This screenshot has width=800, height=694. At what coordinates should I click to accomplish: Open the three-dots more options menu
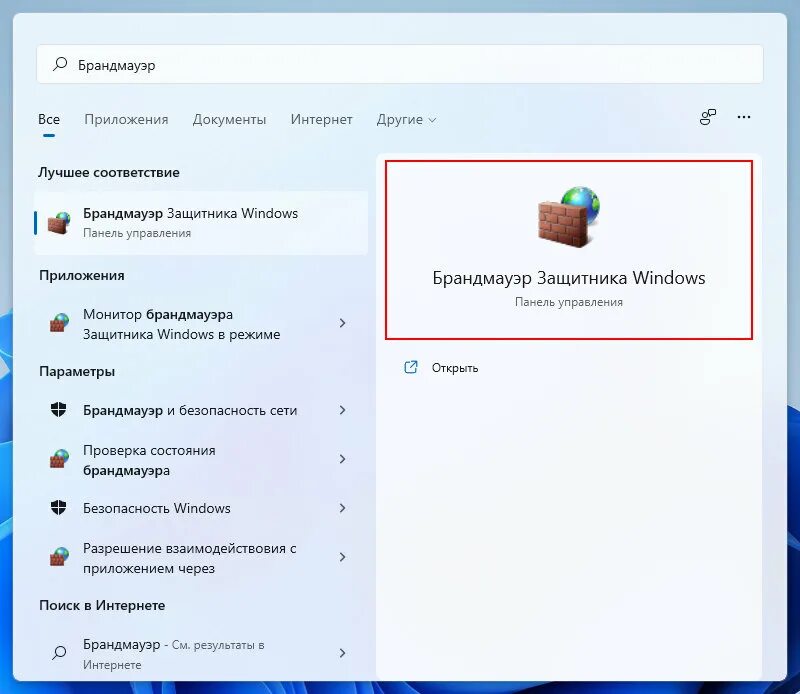point(744,117)
